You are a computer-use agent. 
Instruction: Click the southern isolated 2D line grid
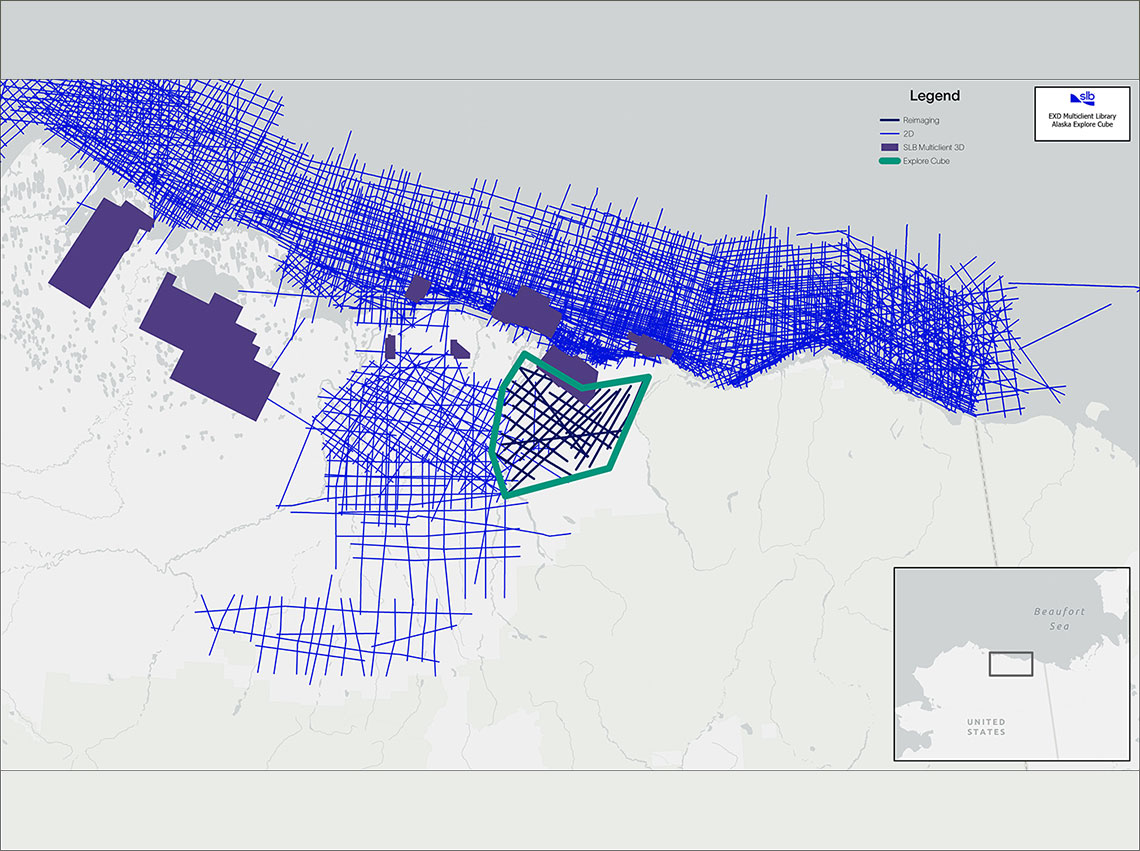[333, 634]
